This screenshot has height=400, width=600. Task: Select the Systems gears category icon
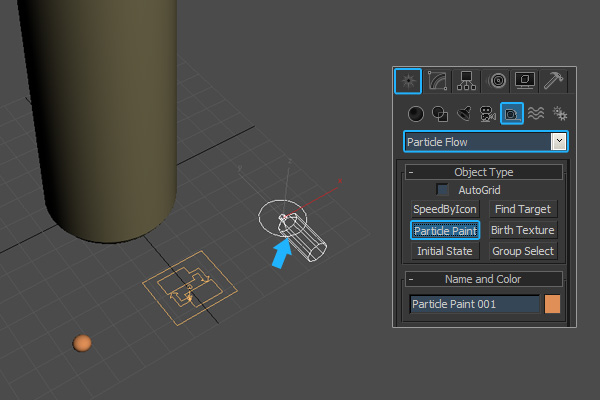[559, 114]
